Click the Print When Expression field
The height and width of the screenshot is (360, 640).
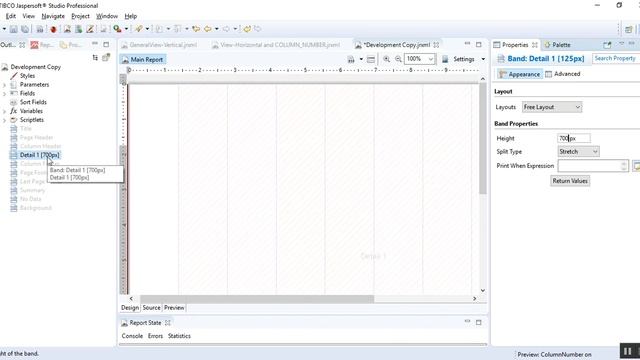pyautogui.click(x=592, y=166)
